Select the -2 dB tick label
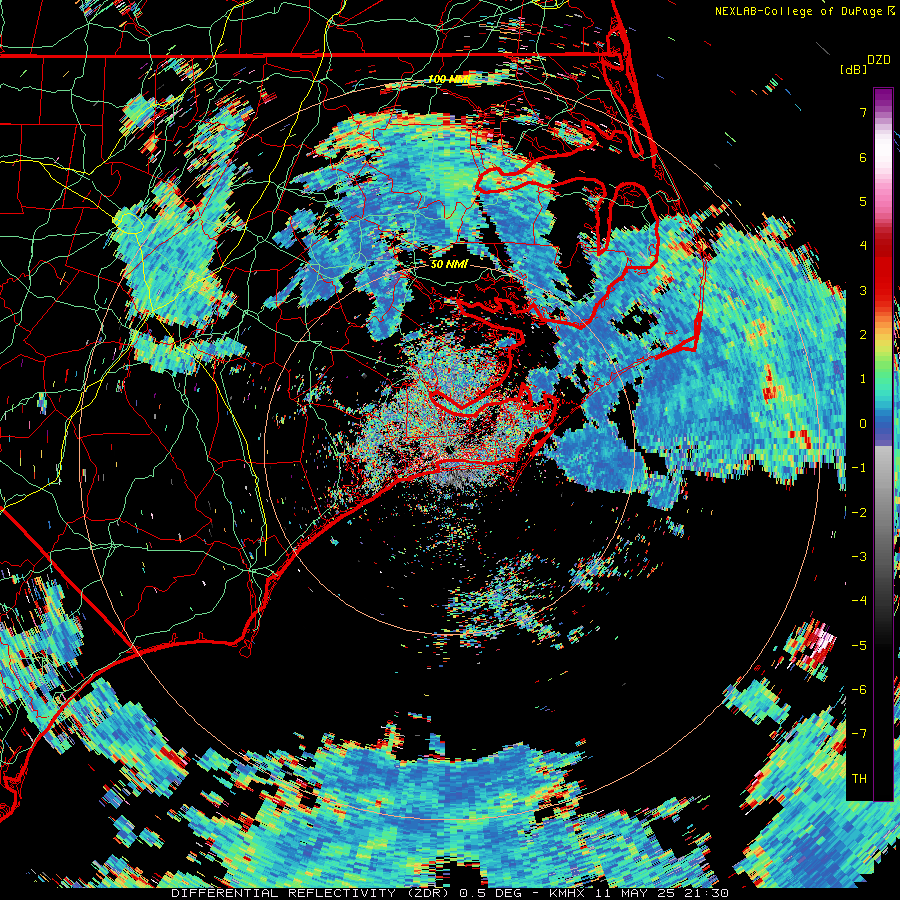The width and height of the screenshot is (900, 900). pyautogui.click(x=859, y=512)
